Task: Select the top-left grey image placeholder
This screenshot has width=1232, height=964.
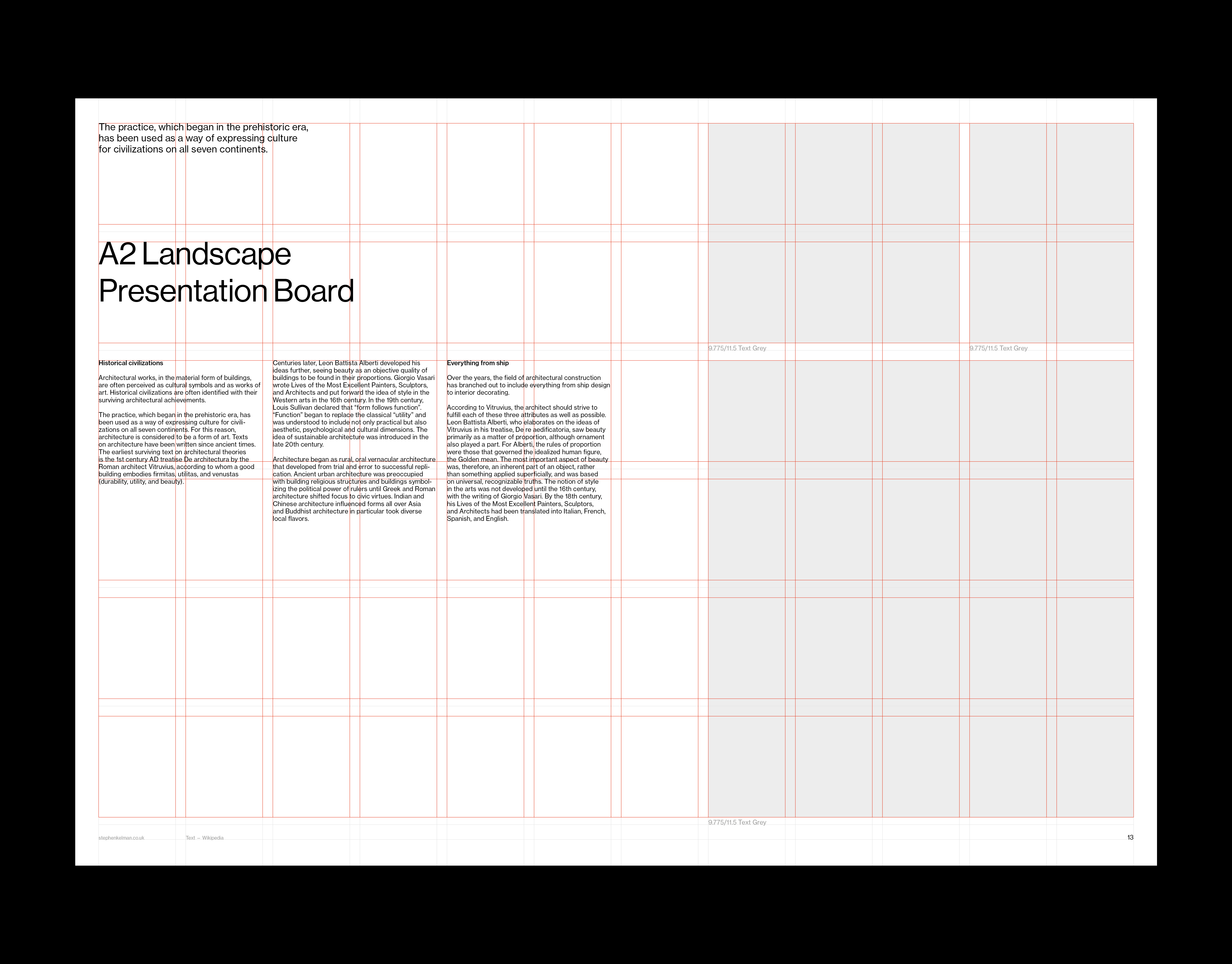Action: [x=834, y=233]
